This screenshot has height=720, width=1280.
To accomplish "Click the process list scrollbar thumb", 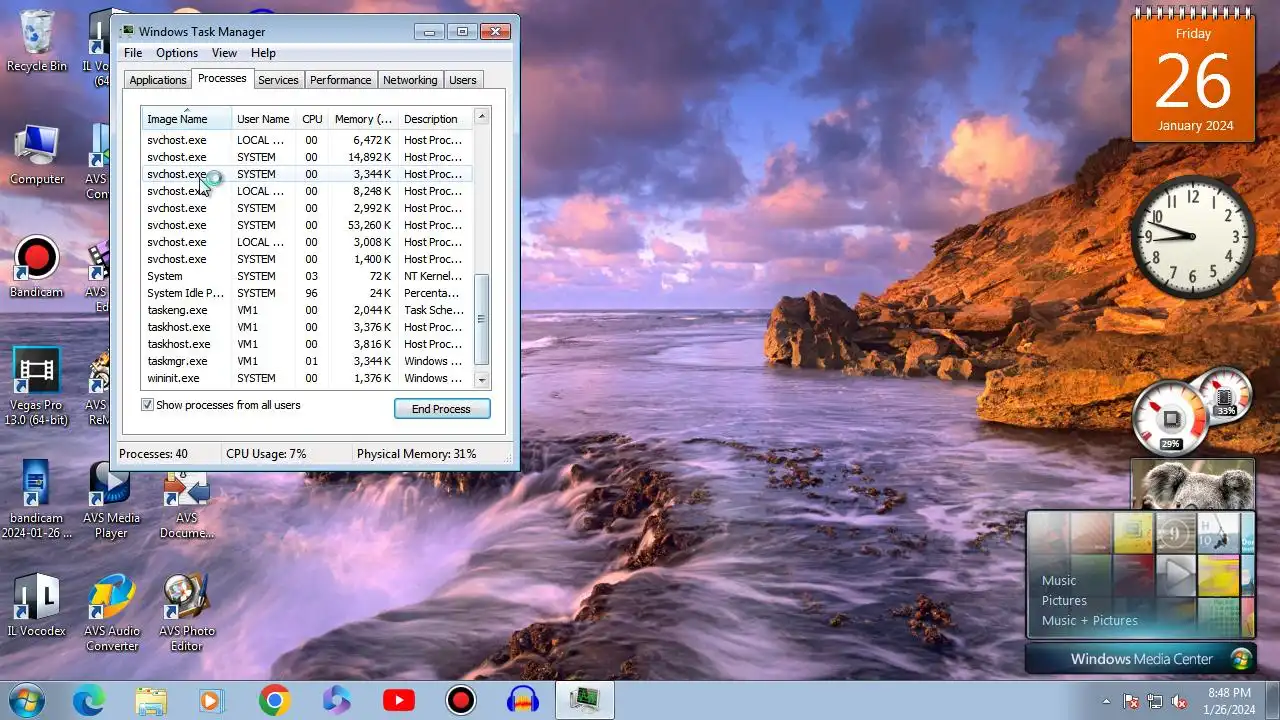I will point(482,319).
